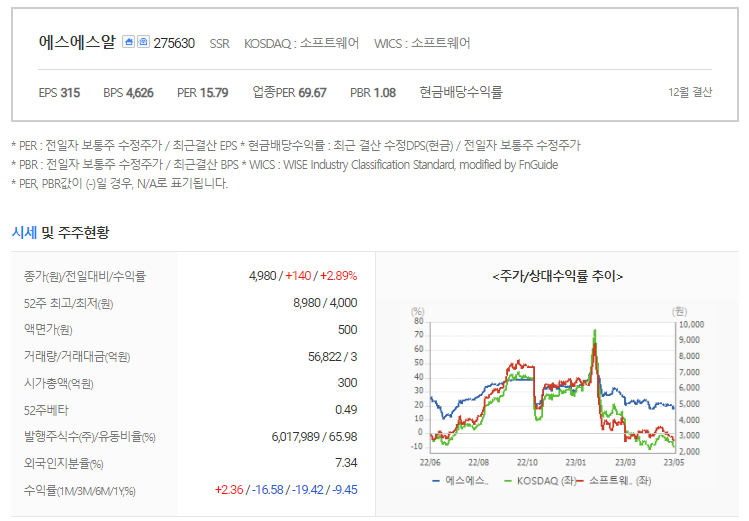Select the closing price 4,980
Screen dimensions: 749x521
262,276
